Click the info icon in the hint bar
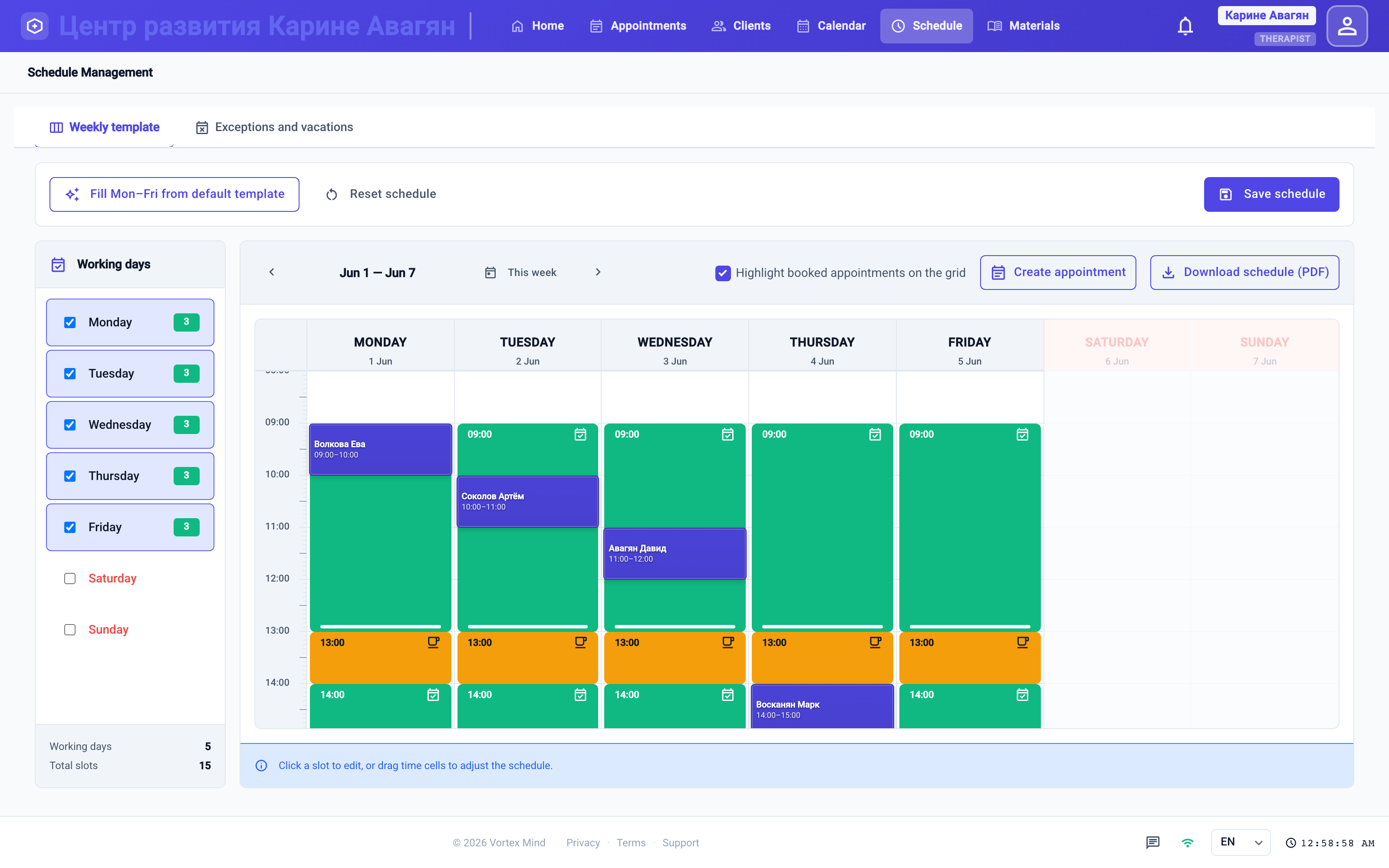 pyautogui.click(x=261, y=765)
